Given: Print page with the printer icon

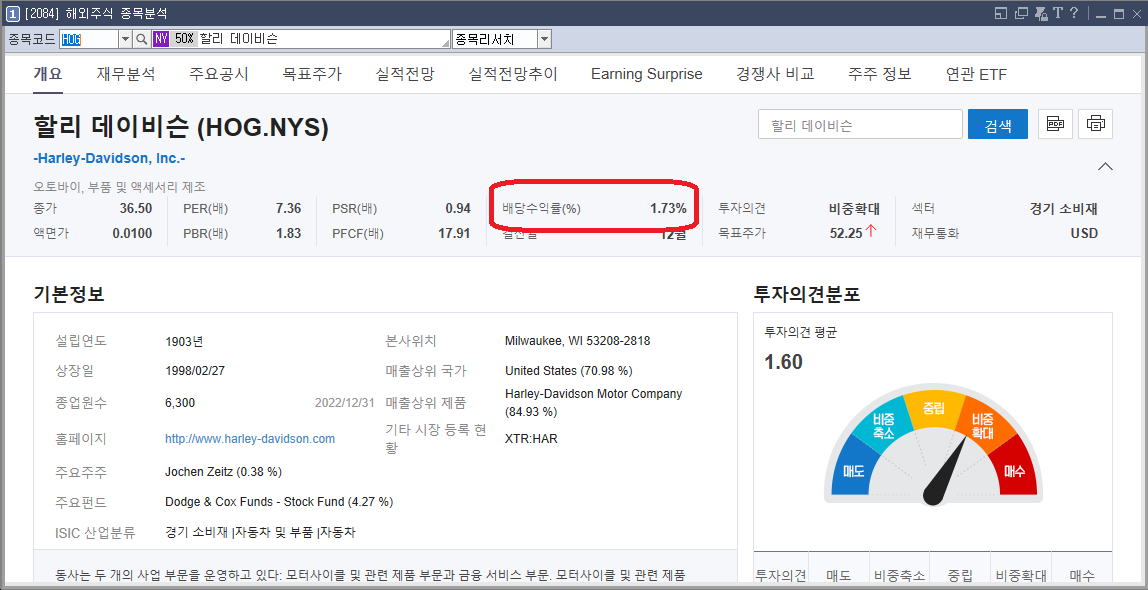Looking at the screenshot, I should (1095, 124).
